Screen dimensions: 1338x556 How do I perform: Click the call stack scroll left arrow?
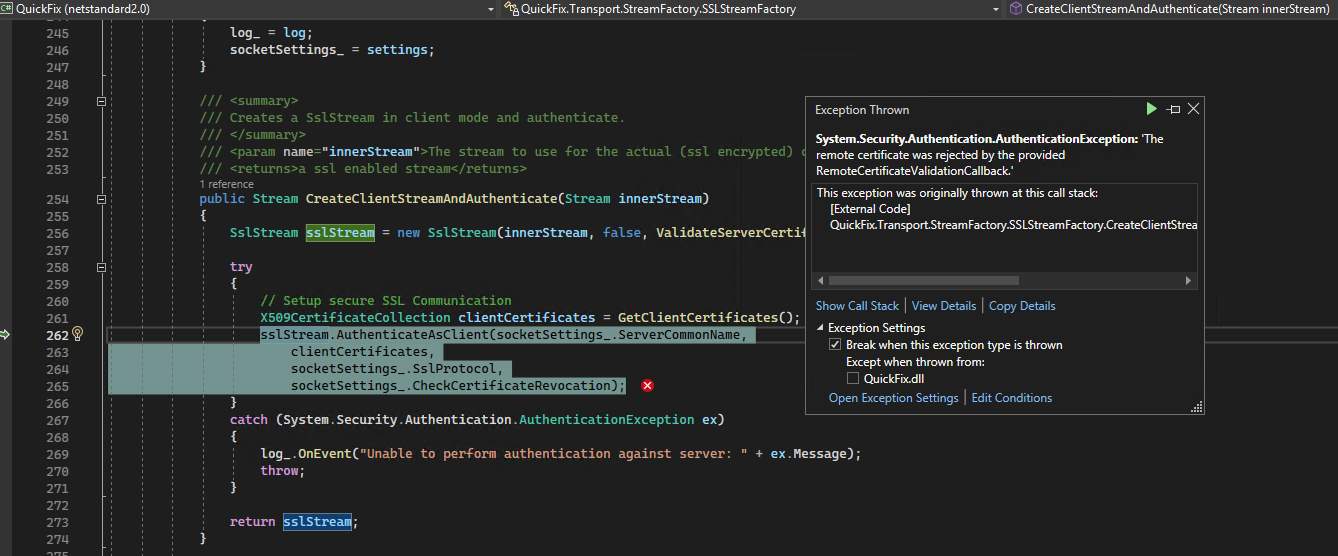(821, 281)
